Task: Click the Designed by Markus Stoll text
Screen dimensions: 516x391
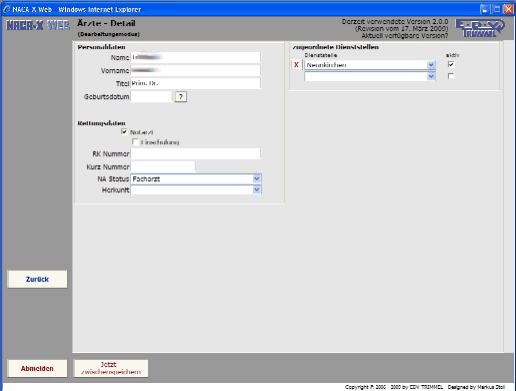Action: 476,387
